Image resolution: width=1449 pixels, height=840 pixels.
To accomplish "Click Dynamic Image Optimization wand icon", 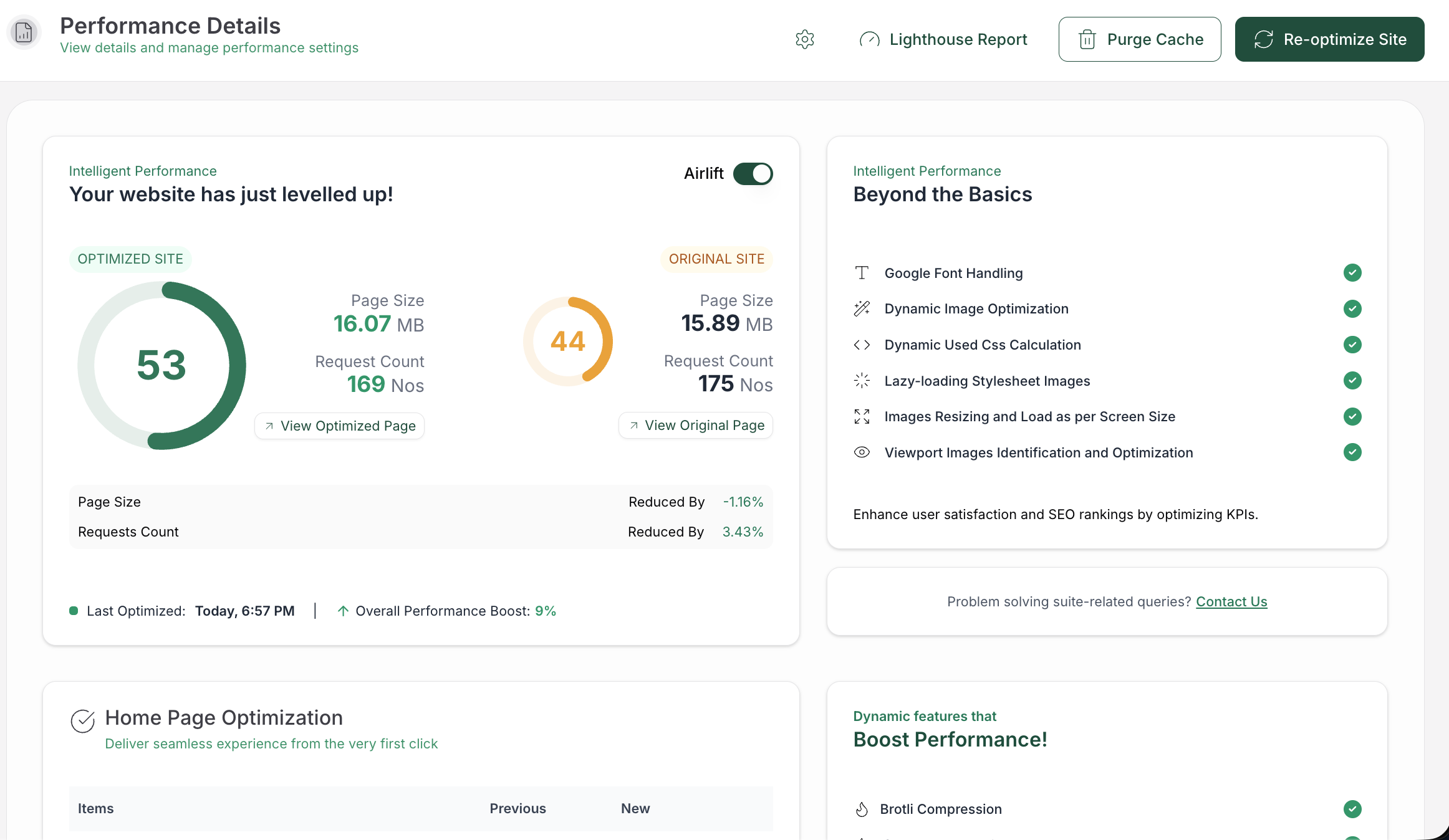I will point(862,308).
